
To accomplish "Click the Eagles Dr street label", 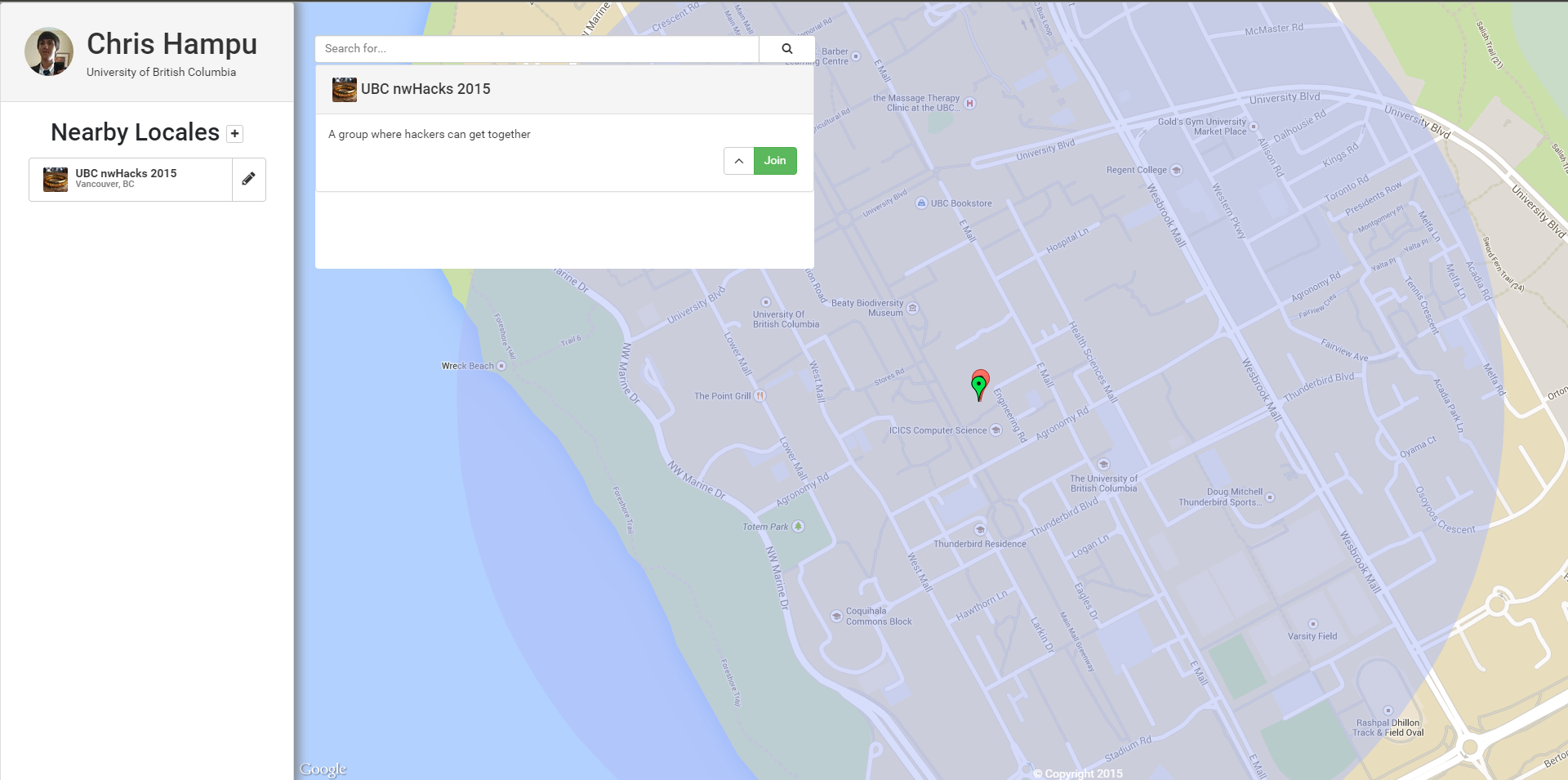I will pos(1086,601).
